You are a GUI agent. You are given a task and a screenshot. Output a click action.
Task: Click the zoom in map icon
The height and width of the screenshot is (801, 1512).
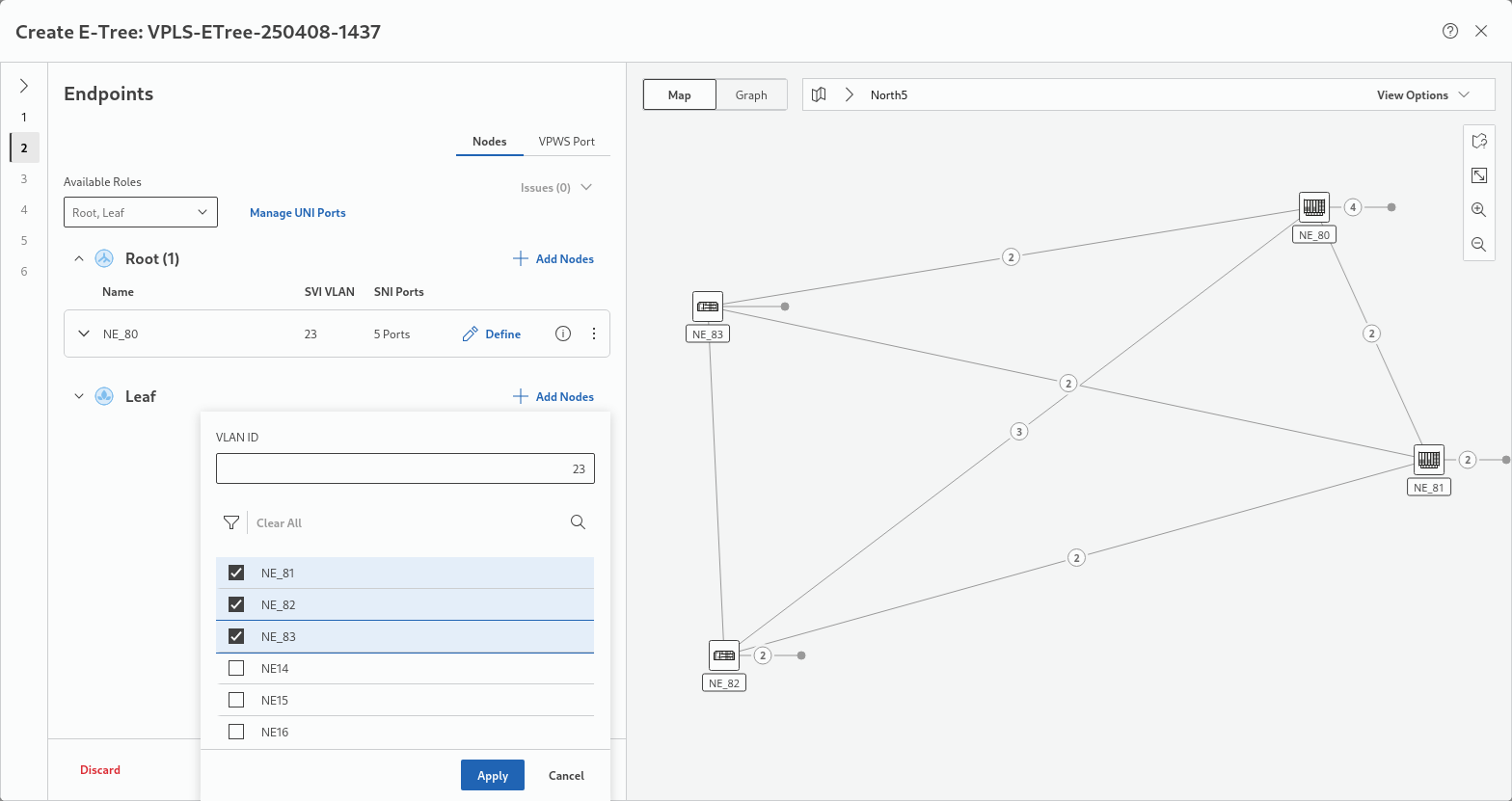click(x=1478, y=209)
